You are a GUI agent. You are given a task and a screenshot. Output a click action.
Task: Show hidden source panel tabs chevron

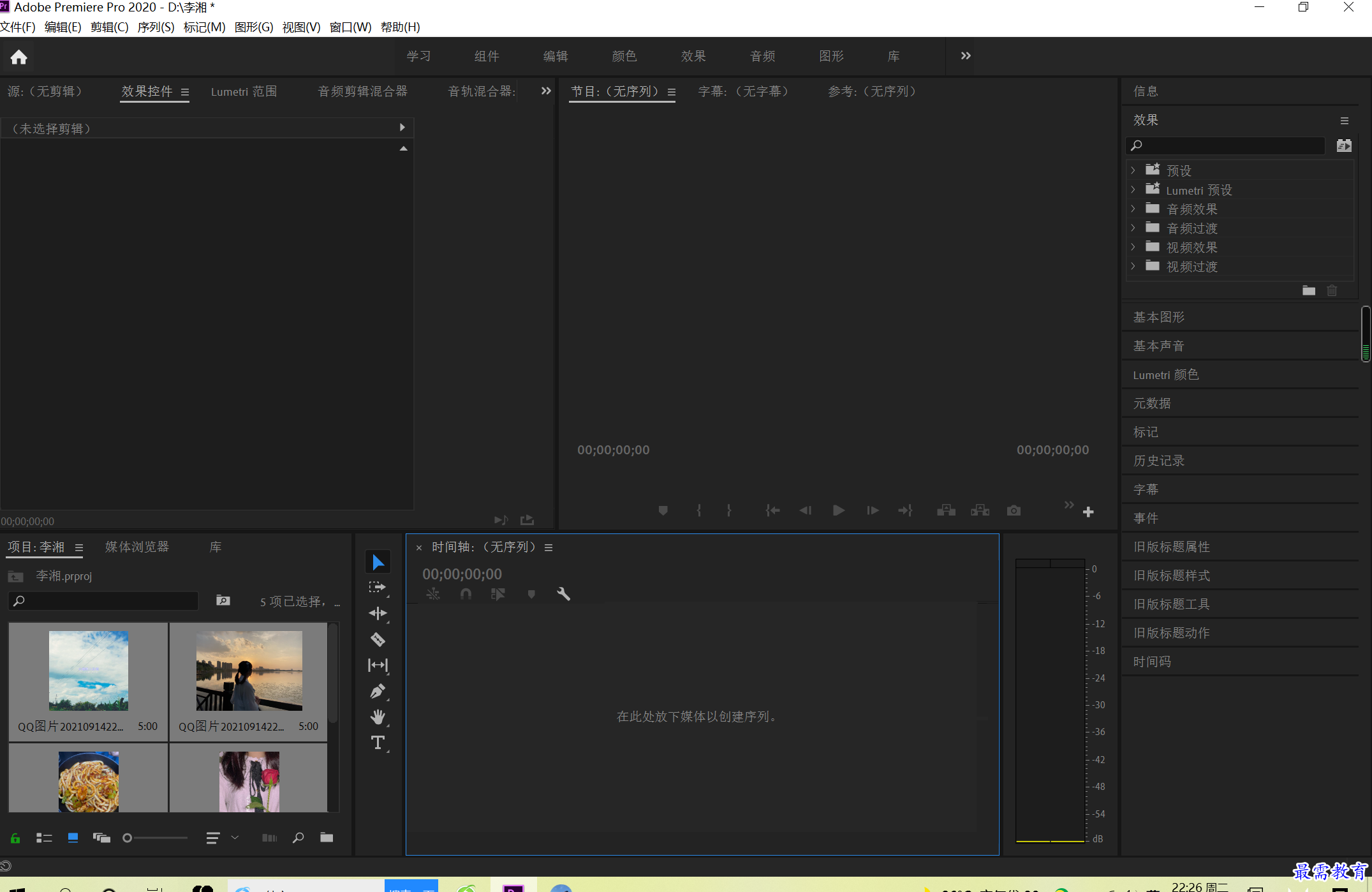pos(546,91)
